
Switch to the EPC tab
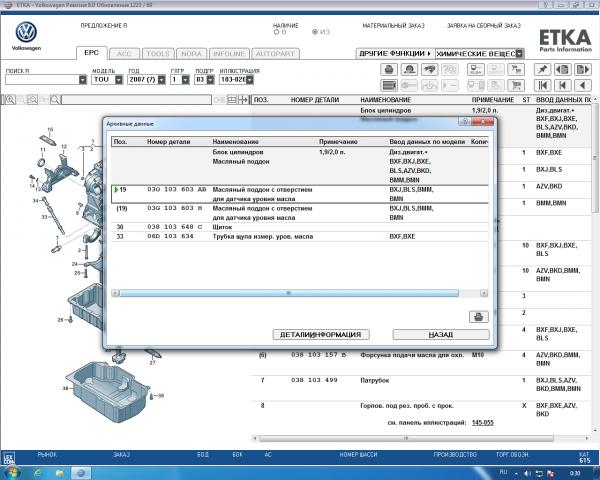point(91,53)
